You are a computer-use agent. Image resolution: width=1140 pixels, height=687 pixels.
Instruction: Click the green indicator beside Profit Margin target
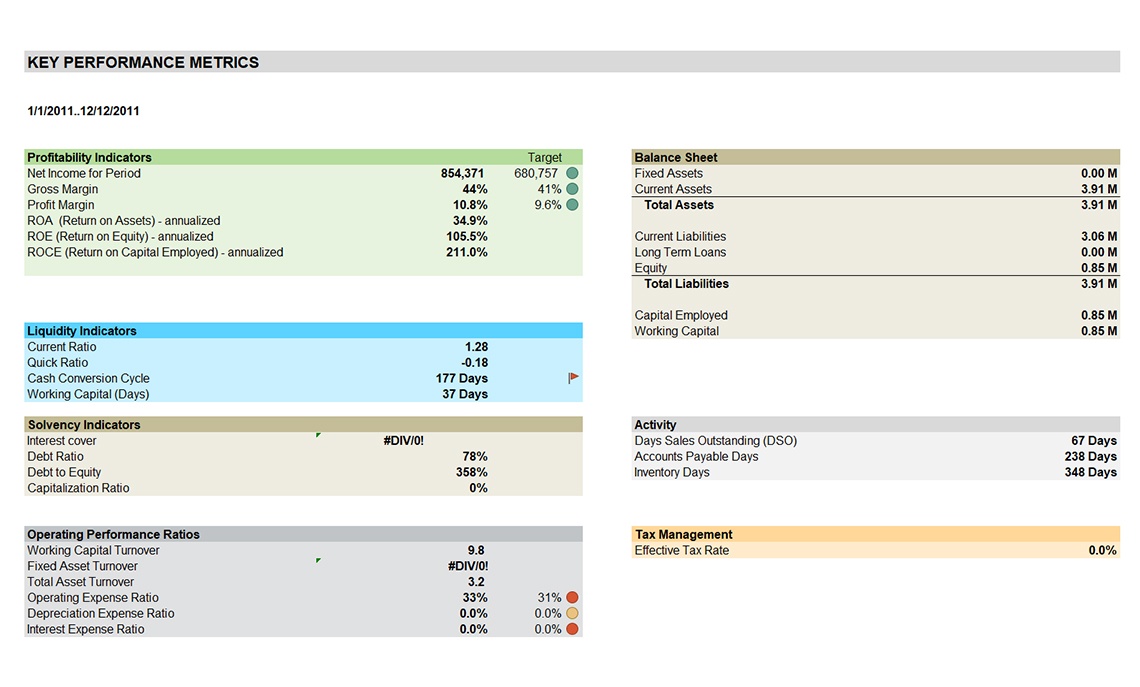pos(572,205)
